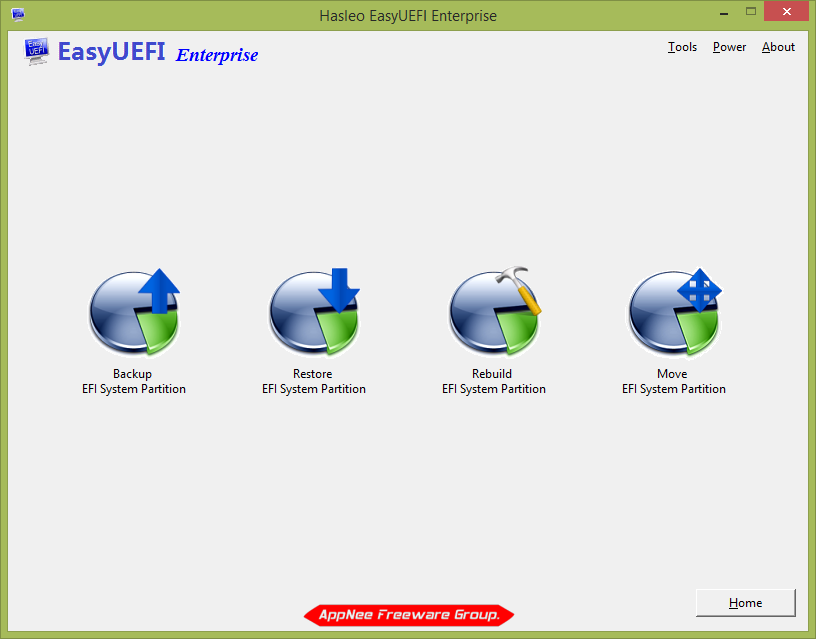Click the EasyUEFI Enterprise heading text
This screenshot has width=816, height=639.
click(158, 52)
